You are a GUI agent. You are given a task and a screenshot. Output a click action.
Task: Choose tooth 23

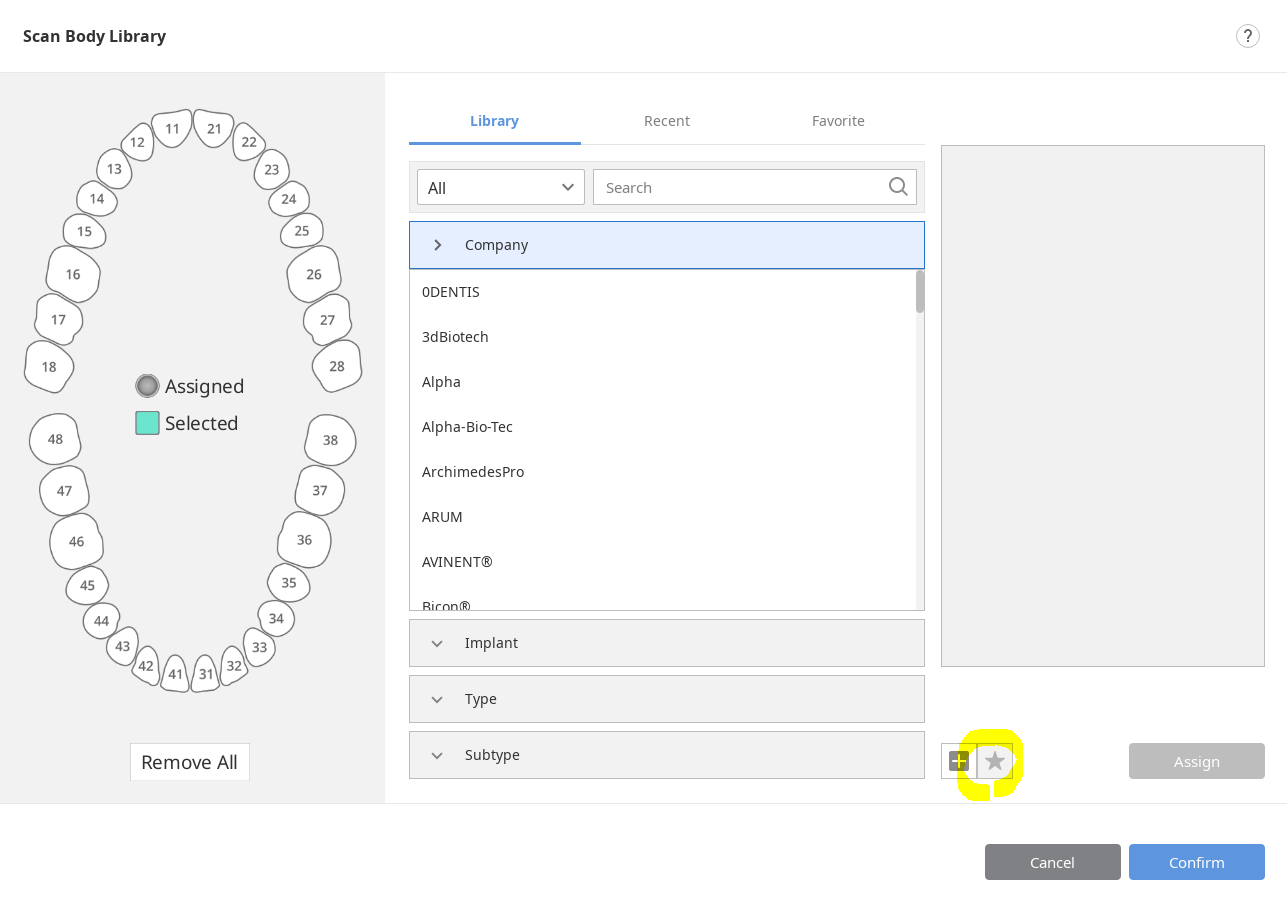click(272, 169)
